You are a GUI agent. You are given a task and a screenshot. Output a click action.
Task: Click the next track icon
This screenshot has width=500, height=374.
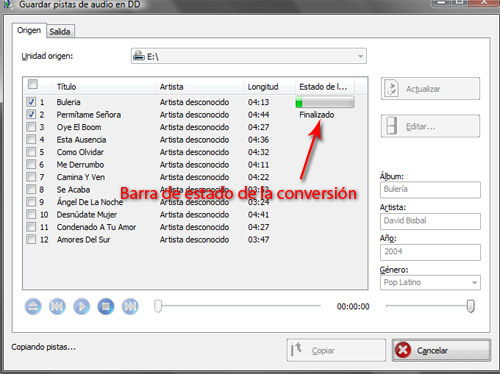click(x=130, y=306)
